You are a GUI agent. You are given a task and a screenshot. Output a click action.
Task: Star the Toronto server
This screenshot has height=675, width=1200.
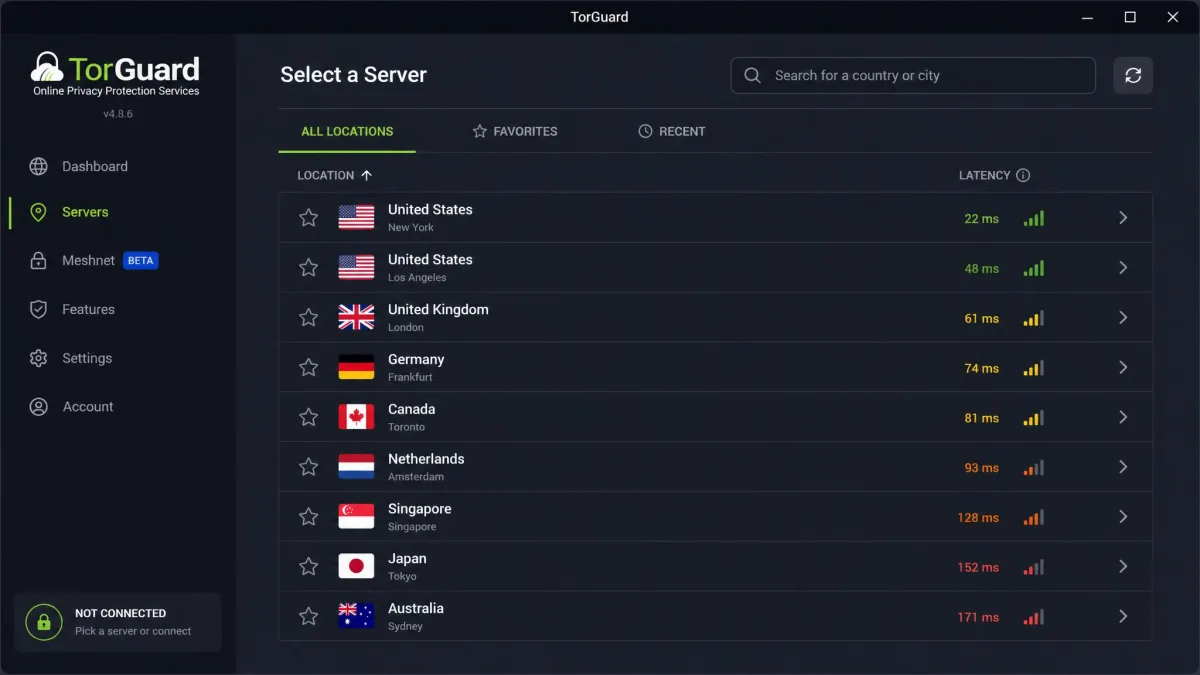pyautogui.click(x=309, y=417)
